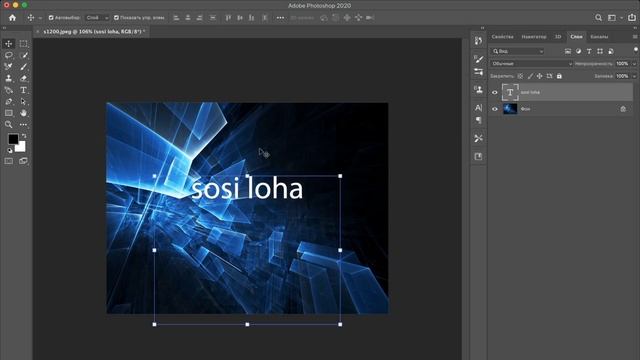
Task: Hide the background image layer
Action: point(495,109)
